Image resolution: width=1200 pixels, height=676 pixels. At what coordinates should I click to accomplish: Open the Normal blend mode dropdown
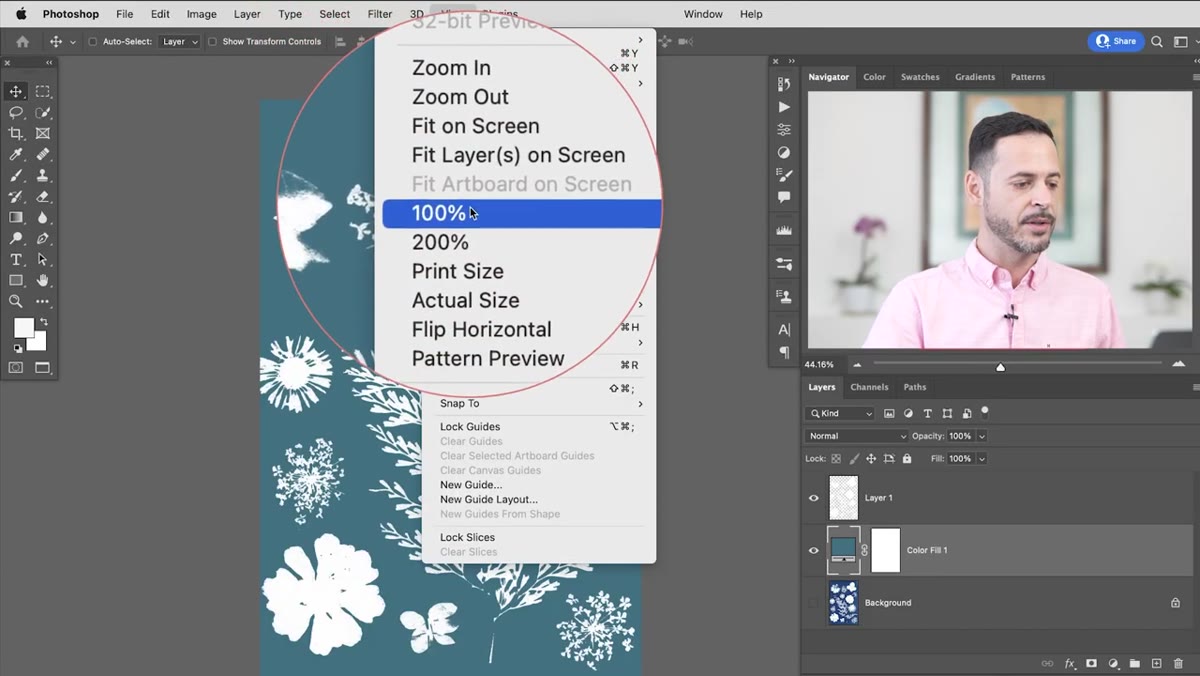click(856, 436)
